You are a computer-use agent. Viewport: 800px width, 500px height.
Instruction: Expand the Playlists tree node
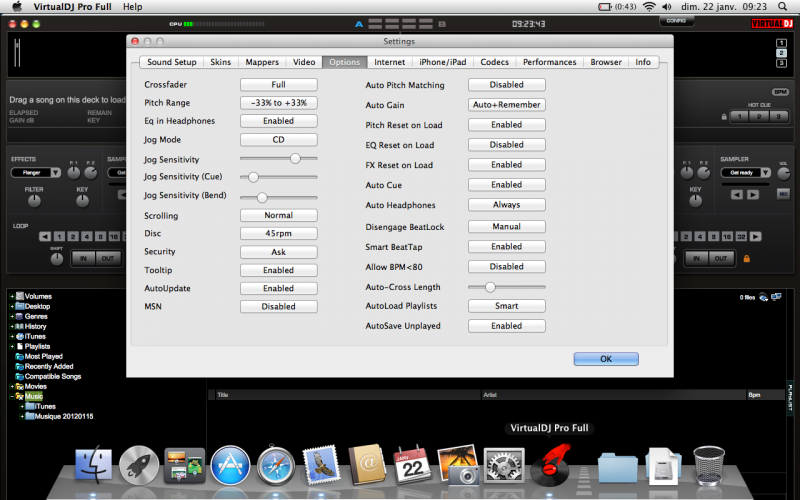point(10,346)
